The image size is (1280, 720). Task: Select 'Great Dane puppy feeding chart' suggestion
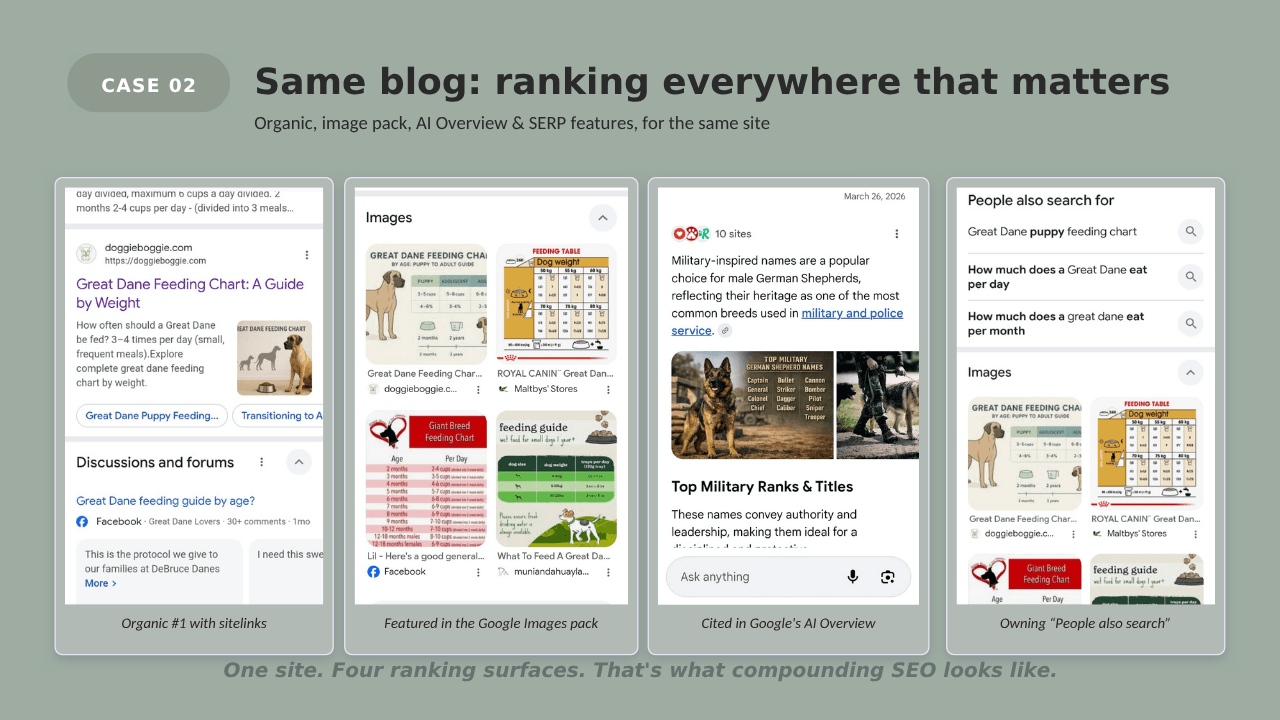(x=1052, y=232)
